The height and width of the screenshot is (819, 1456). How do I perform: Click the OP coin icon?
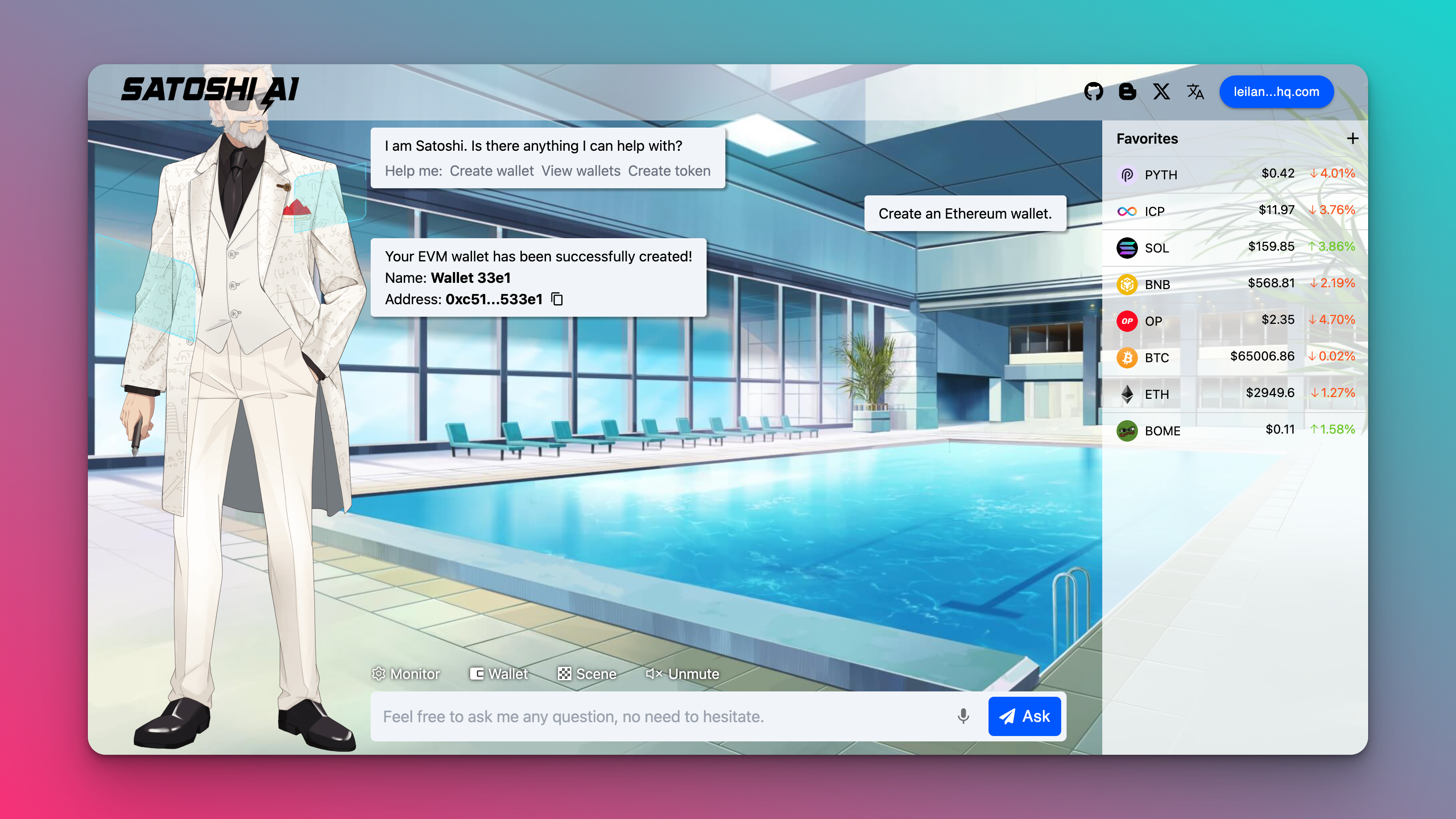point(1127,321)
